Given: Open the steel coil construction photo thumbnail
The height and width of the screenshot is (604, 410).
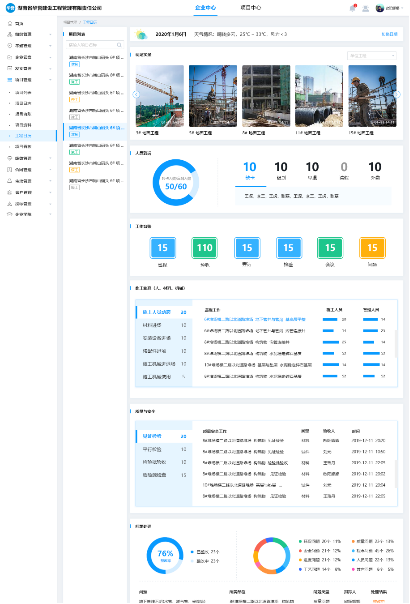Looking at the screenshot, I should [319, 96].
